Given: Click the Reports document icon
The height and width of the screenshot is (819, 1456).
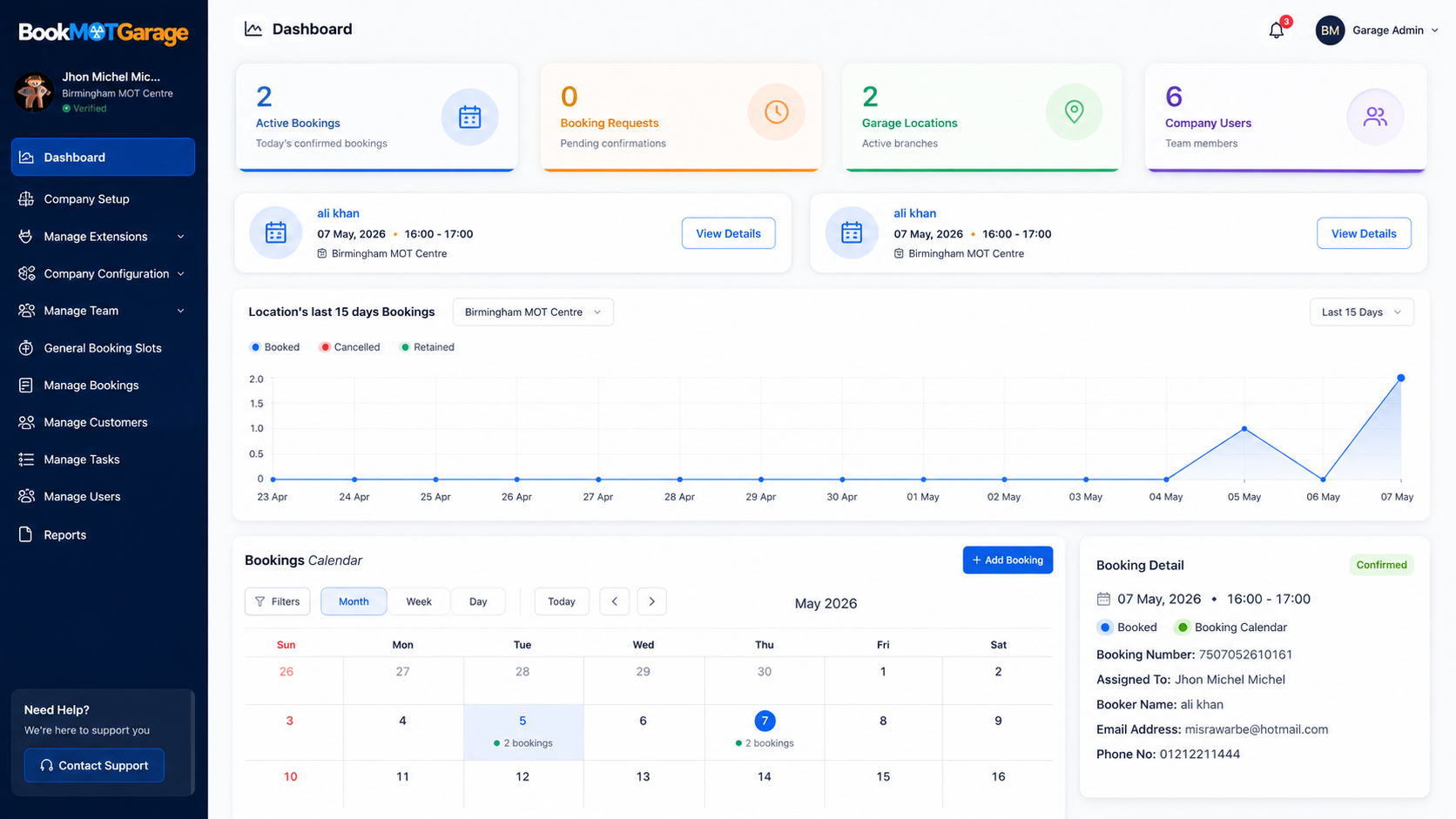Looking at the screenshot, I should click(x=26, y=534).
